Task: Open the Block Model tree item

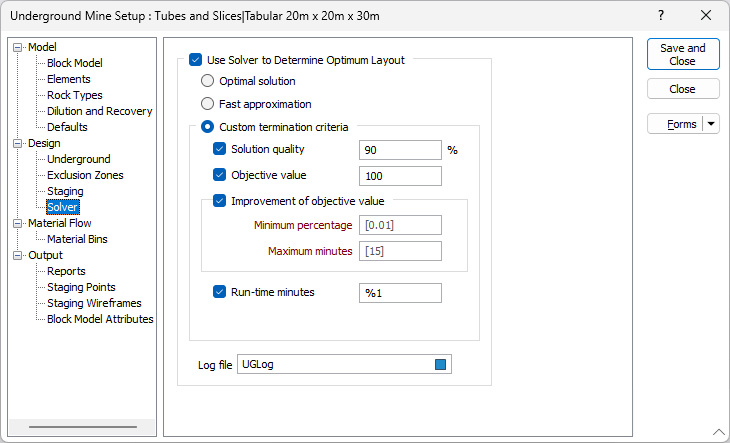Action: coord(74,63)
